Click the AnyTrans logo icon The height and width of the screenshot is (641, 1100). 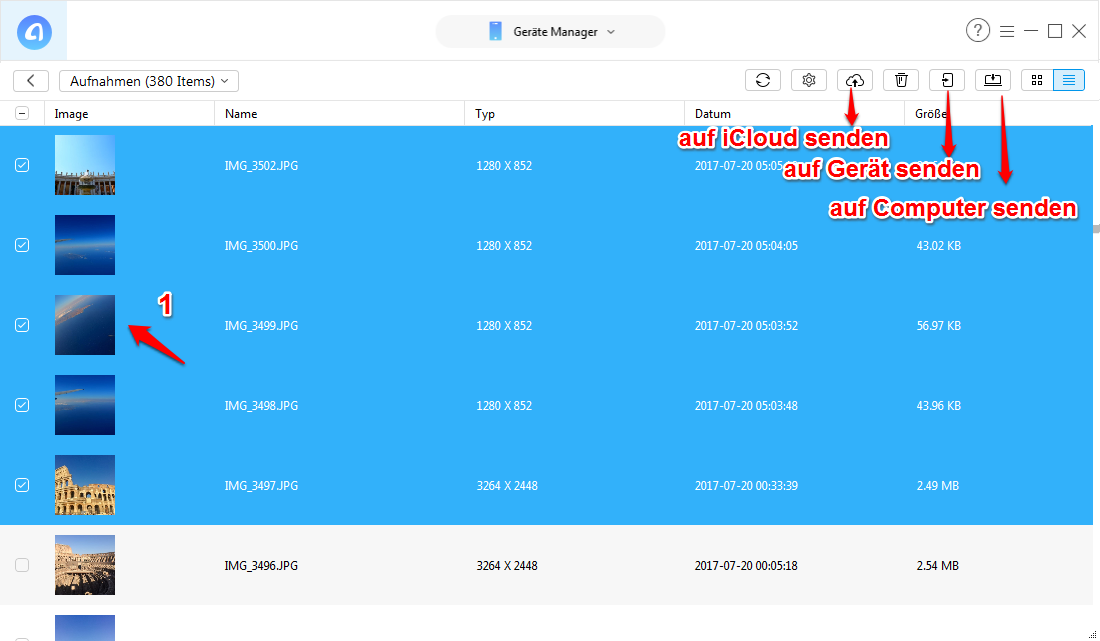pos(34,32)
